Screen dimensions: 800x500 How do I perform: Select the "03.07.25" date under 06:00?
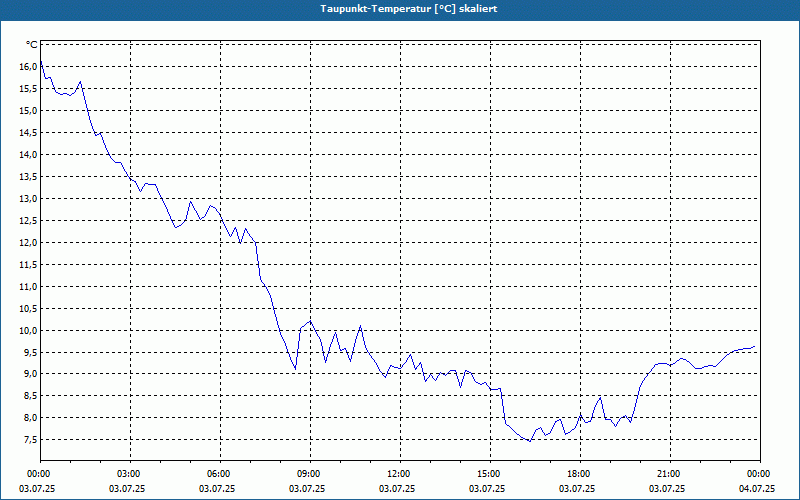tap(217, 489)
